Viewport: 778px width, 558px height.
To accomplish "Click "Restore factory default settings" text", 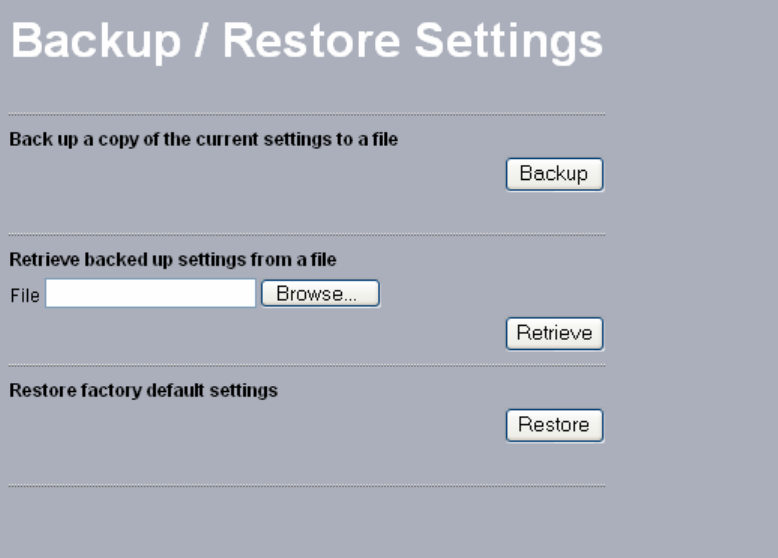I will 143,391.
